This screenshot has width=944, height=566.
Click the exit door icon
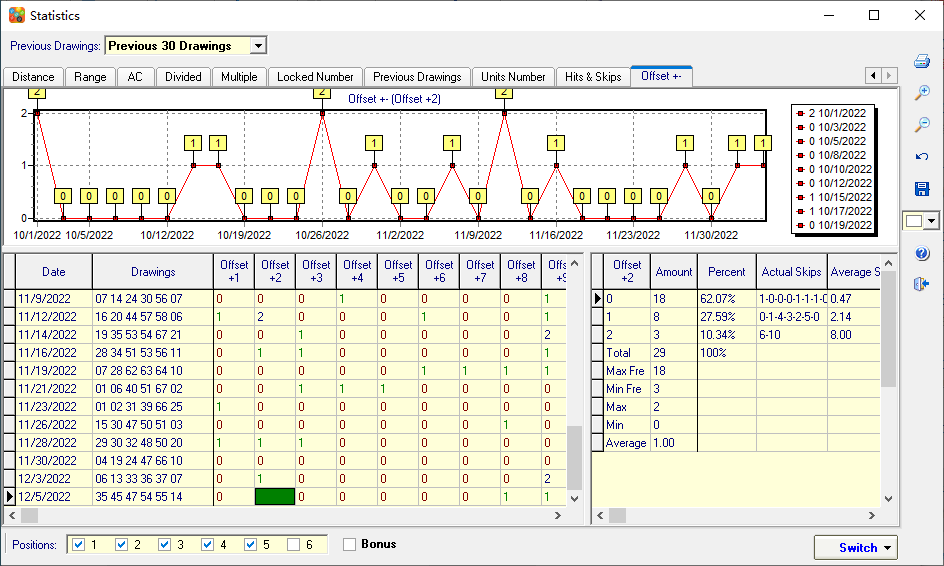922,285
